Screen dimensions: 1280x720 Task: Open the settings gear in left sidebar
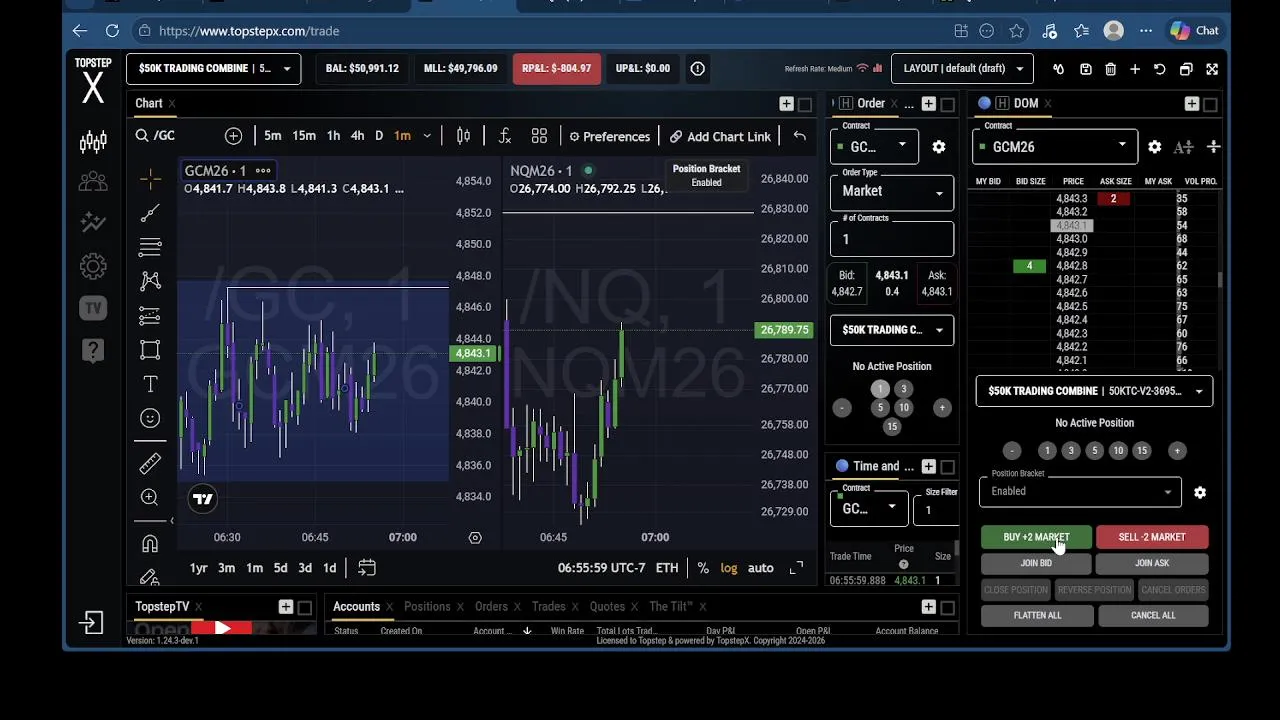93,266
